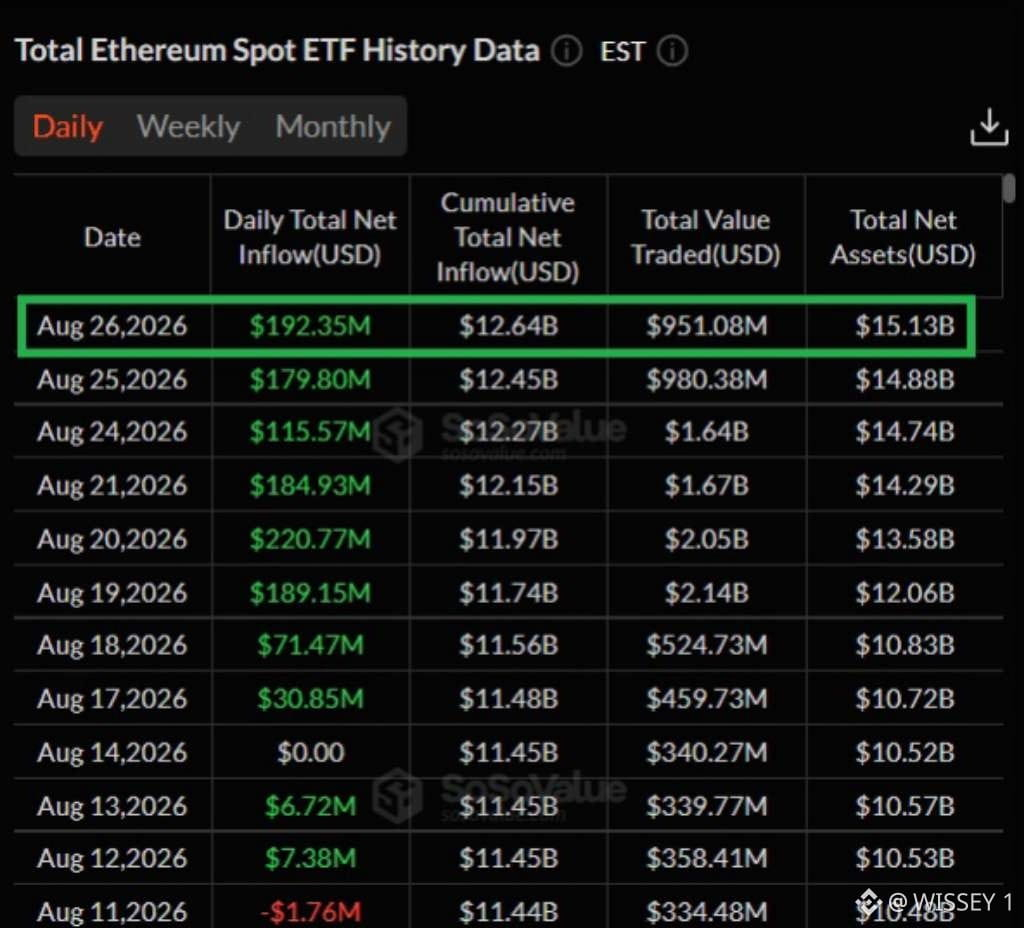1024x928 pixels.
Task: Click the $339.77M value traded cell
Action: pos(707,806)
